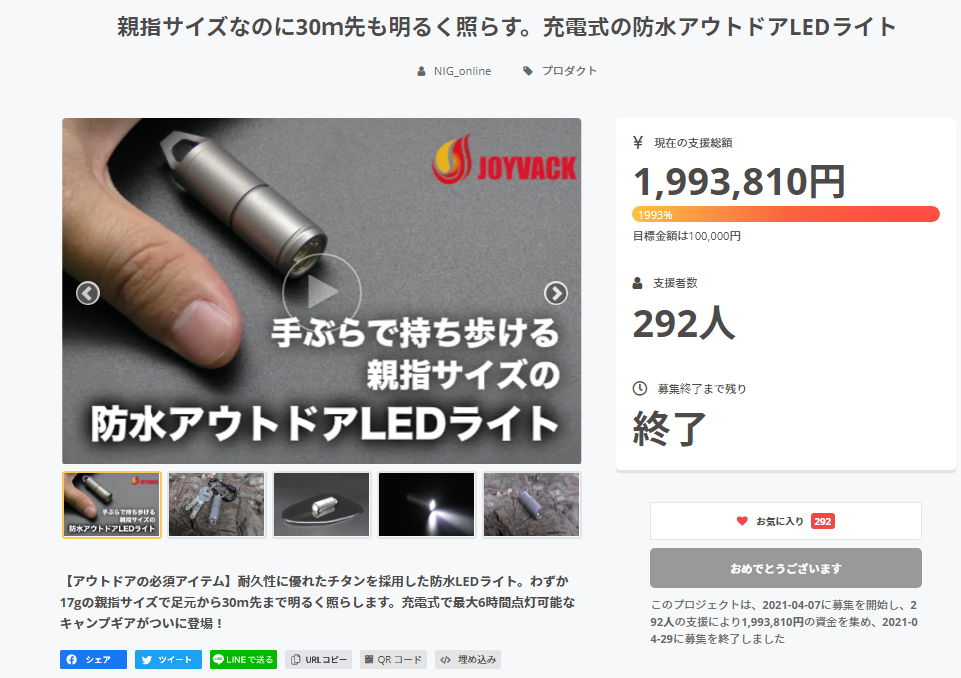961x678 pixels.
Task: Select light on metal dish thumbnail
Action: 322,505
